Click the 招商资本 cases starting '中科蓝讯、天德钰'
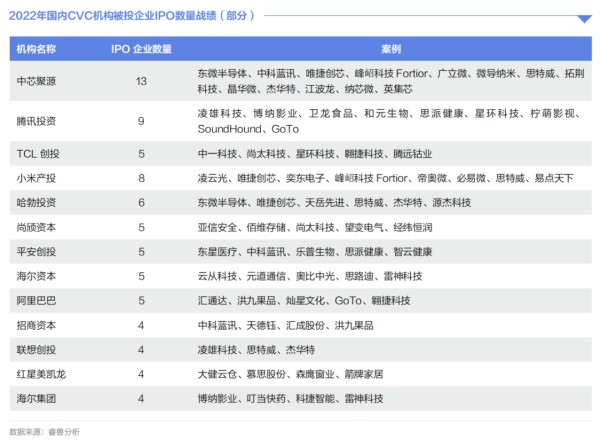The image size is (600, 447). [285, 325]
